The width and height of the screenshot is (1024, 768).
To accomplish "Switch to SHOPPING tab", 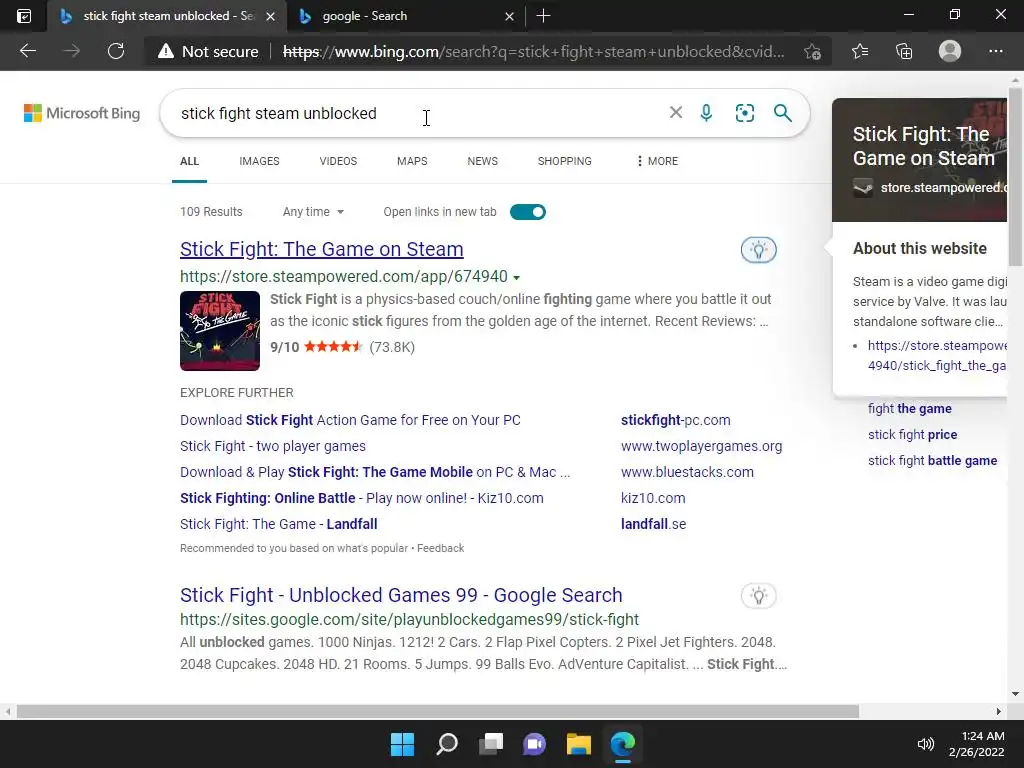I will pyautogui.click(x=565, y=161).
